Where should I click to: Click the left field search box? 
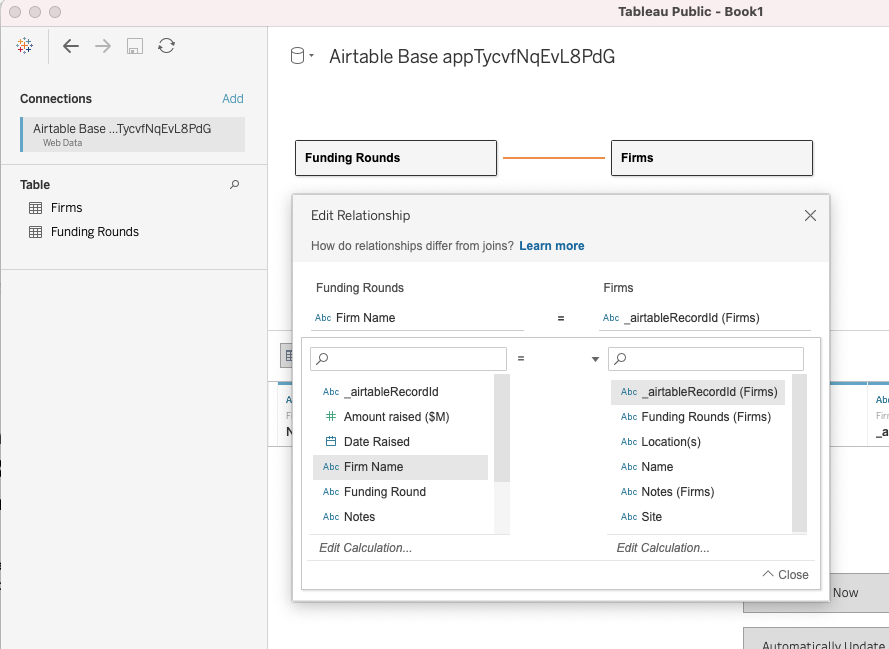pos(408,359)
